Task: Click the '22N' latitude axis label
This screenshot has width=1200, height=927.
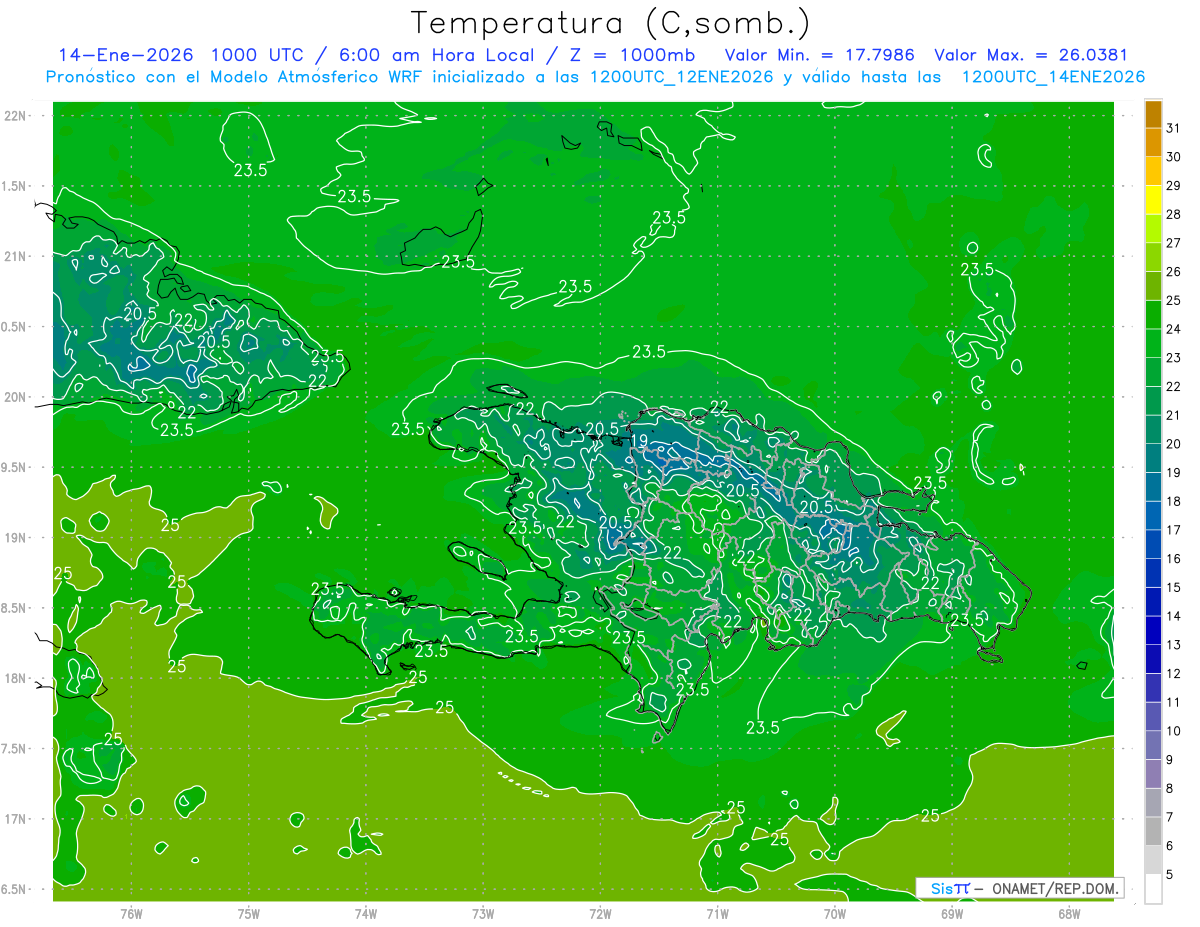Action: pyautogui.click(x=15, y=115)
